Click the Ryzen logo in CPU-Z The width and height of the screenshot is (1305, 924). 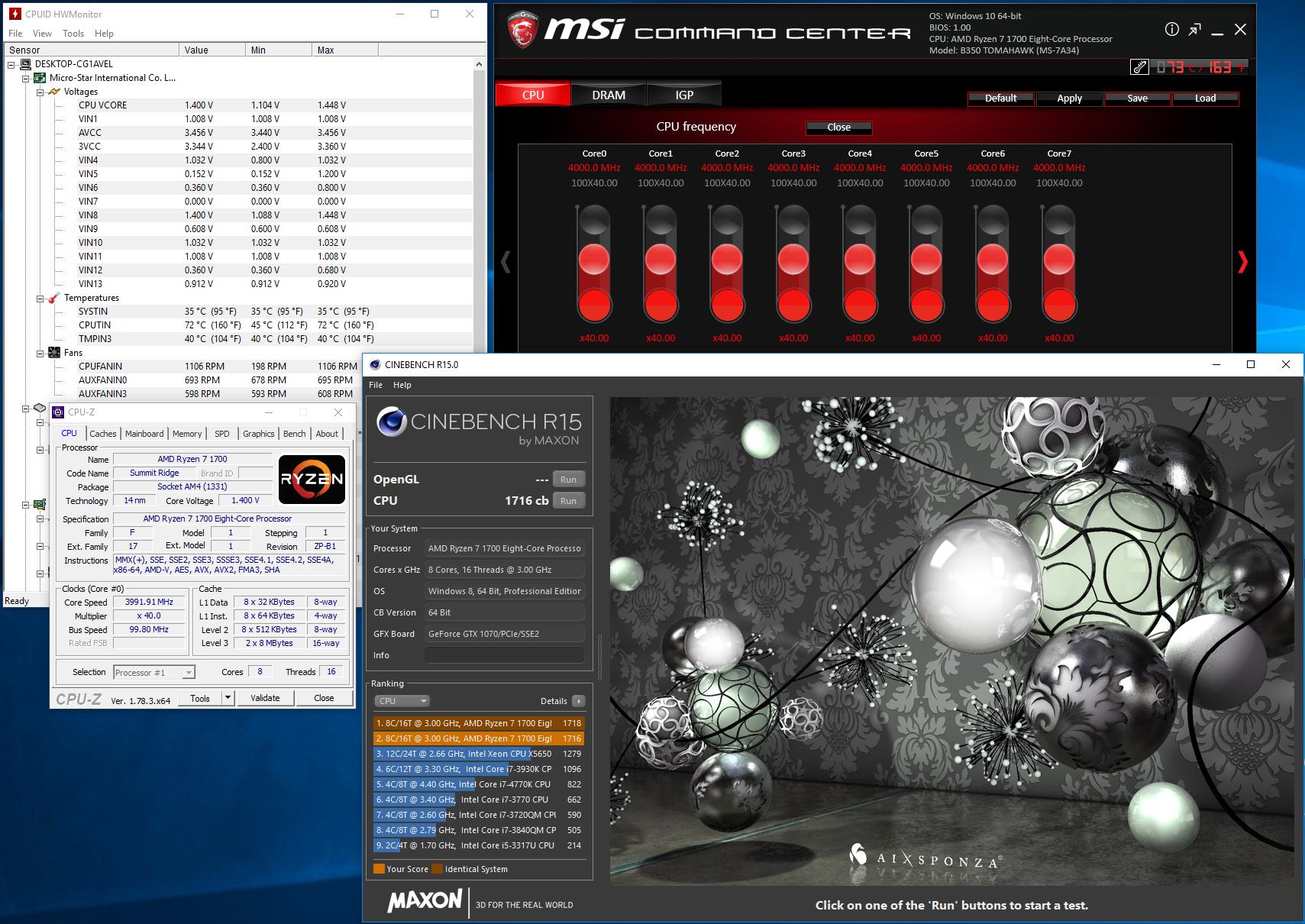(x=312, y=480)
